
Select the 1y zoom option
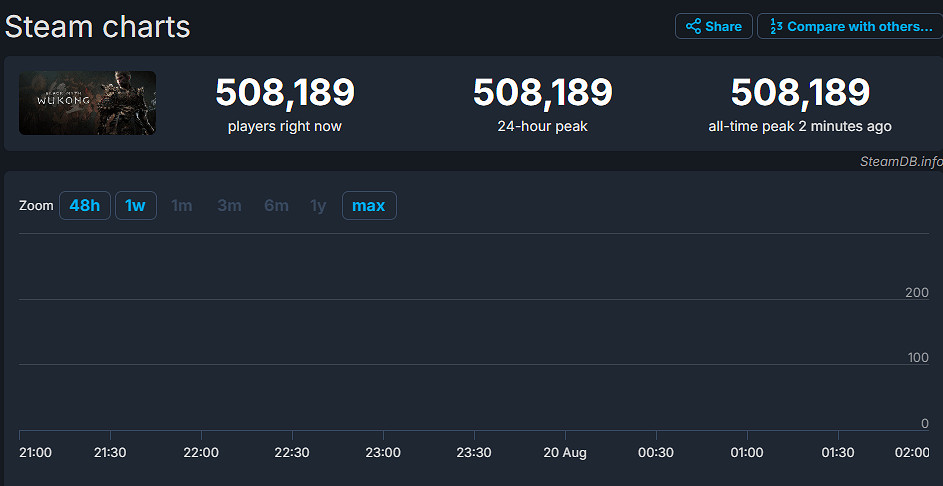pos(318,206)
